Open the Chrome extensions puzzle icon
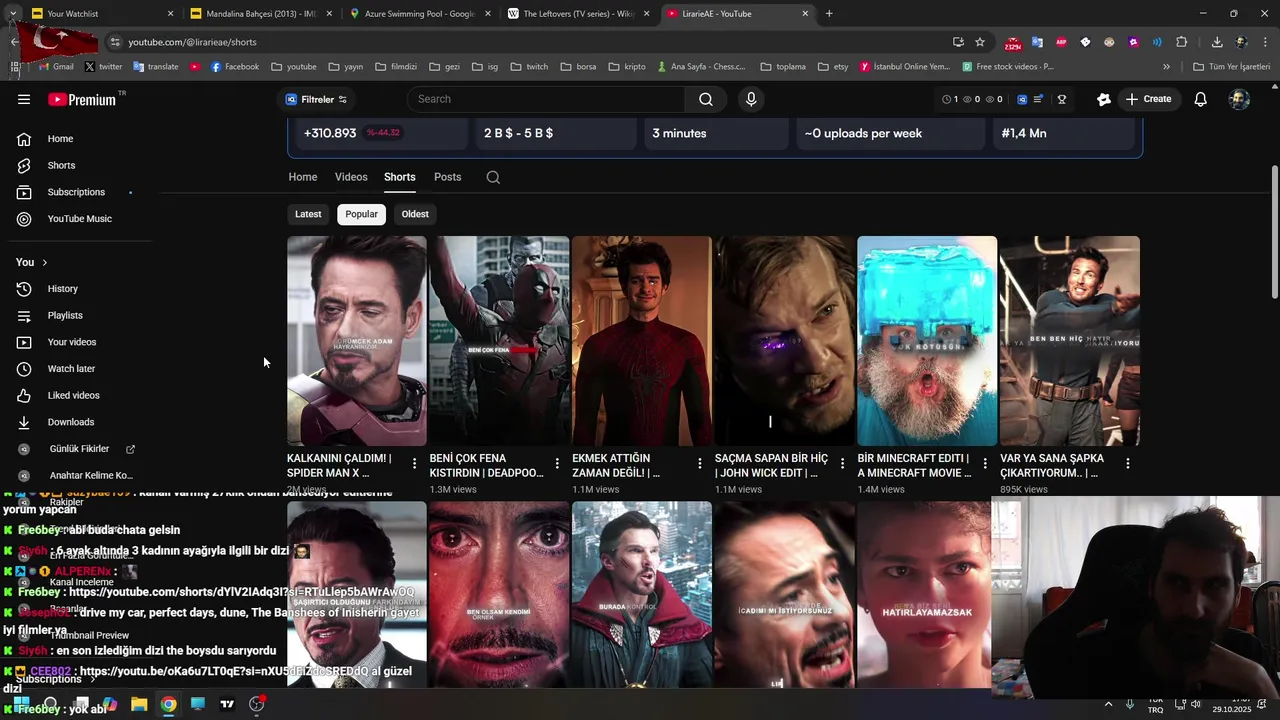This screenshot has height=720, width=1280. [x=1181, y=42]
